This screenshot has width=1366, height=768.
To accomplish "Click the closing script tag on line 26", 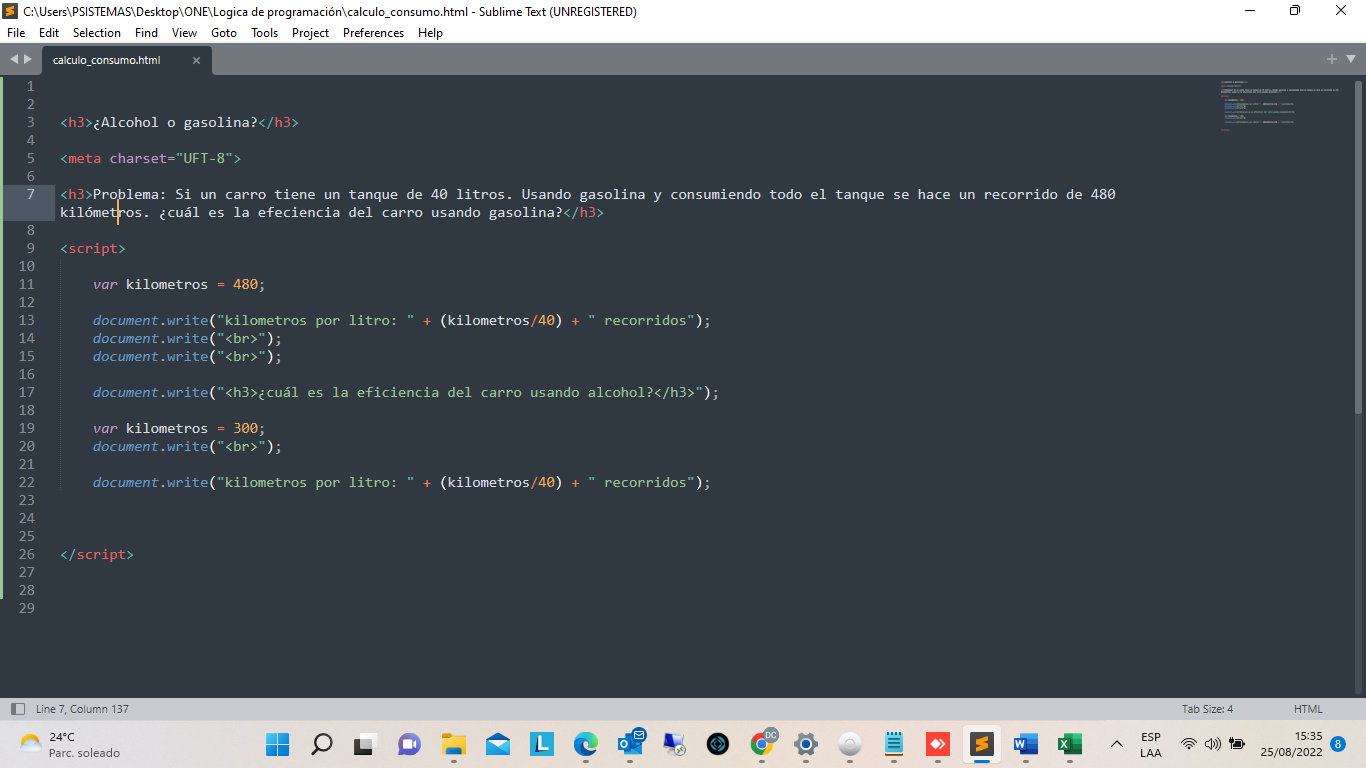I will click(x=97, y=554).
